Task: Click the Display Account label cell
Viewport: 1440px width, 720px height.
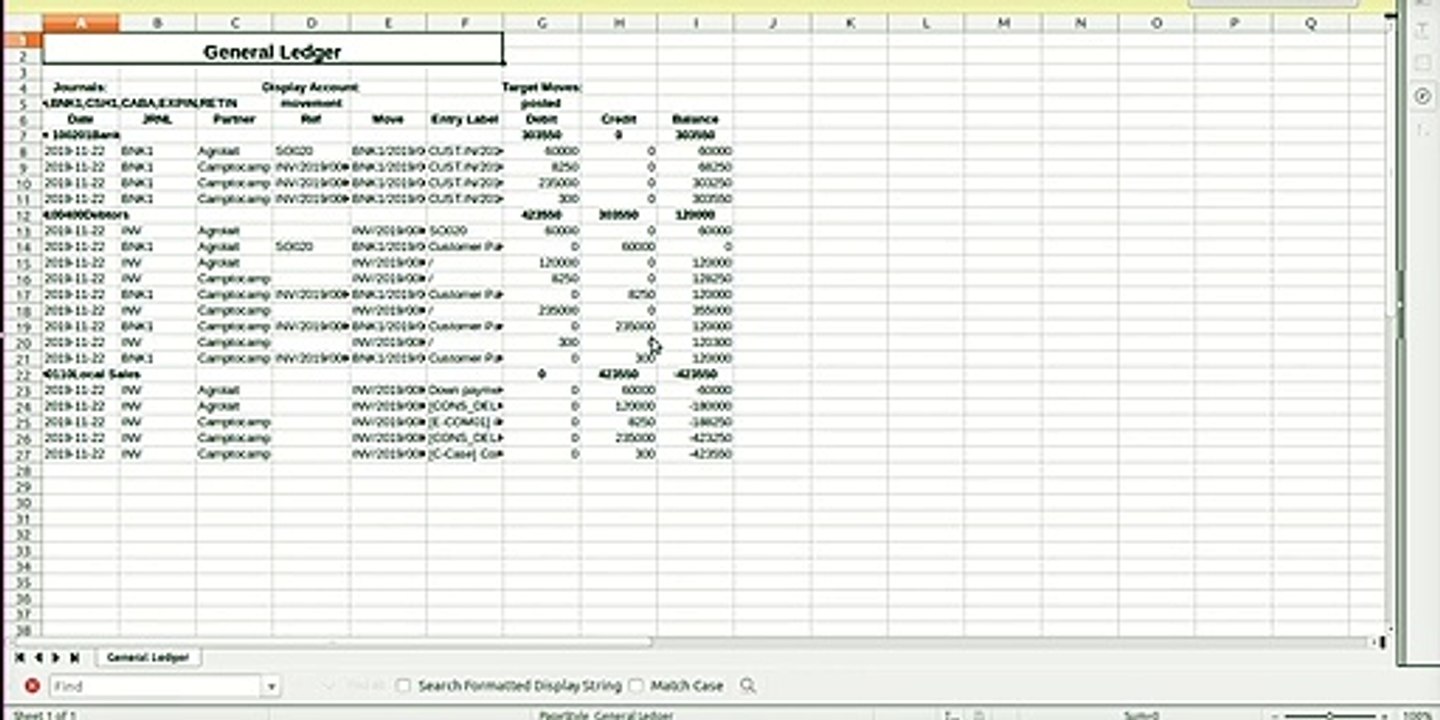Action: click(x=311, y=87)
